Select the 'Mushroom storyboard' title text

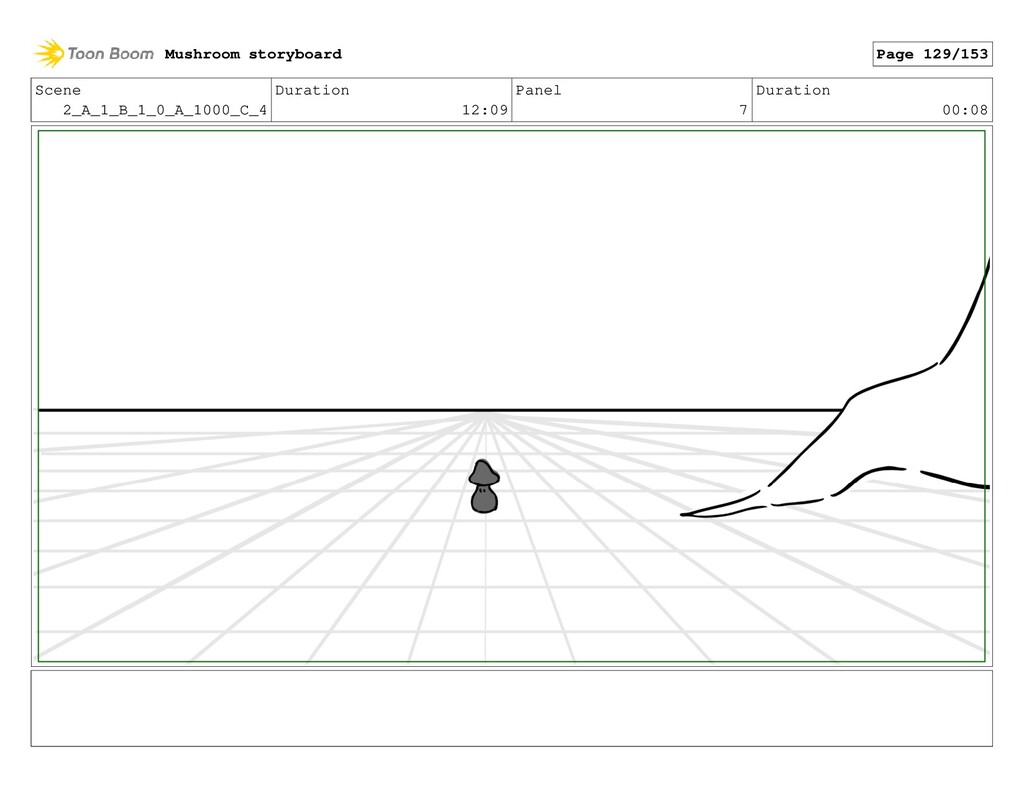point(253,54)
